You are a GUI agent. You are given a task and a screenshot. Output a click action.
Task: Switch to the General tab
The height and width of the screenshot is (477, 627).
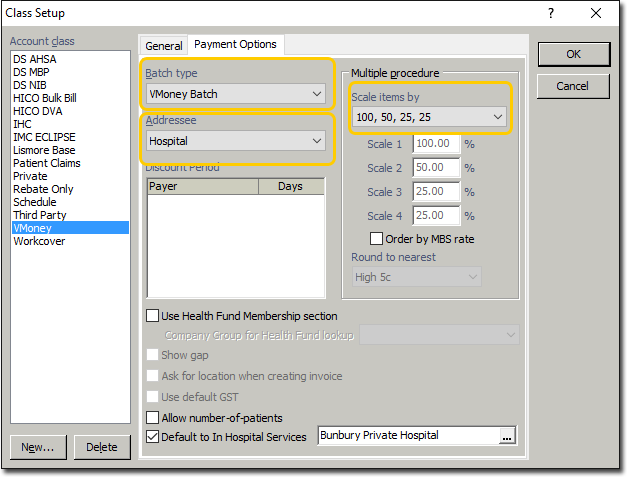164,46
